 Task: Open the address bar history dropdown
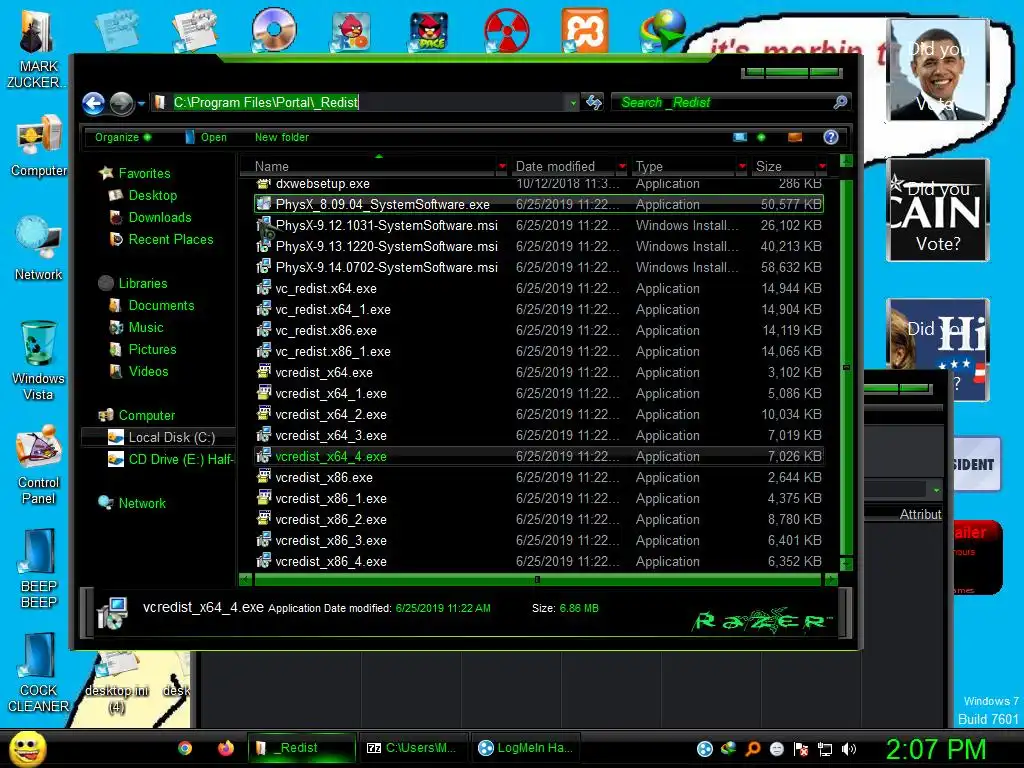[573, 103]
